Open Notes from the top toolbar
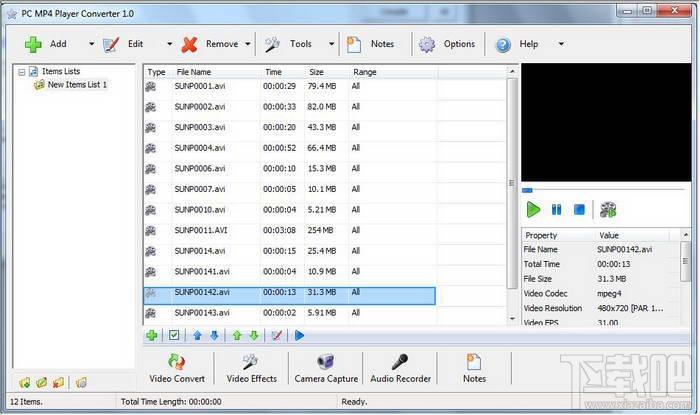Viewport: 700px width, 415px height. (x=371, y=44)
